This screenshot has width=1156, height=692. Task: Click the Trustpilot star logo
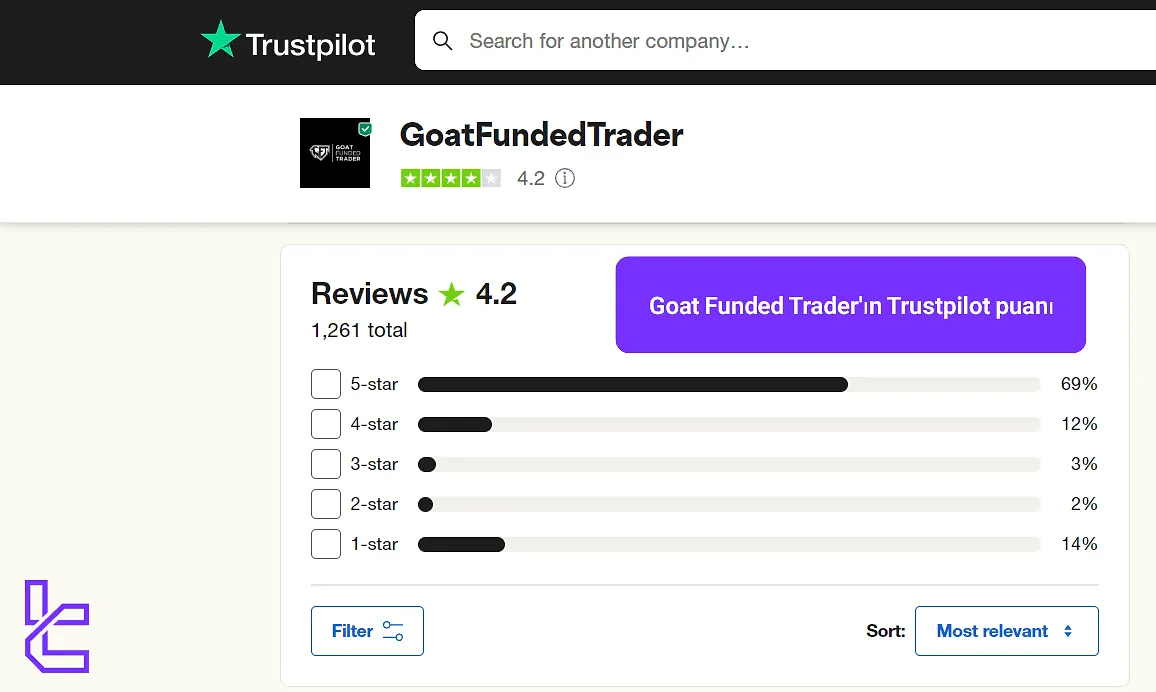pyautogui.click(x=218, y=40)
